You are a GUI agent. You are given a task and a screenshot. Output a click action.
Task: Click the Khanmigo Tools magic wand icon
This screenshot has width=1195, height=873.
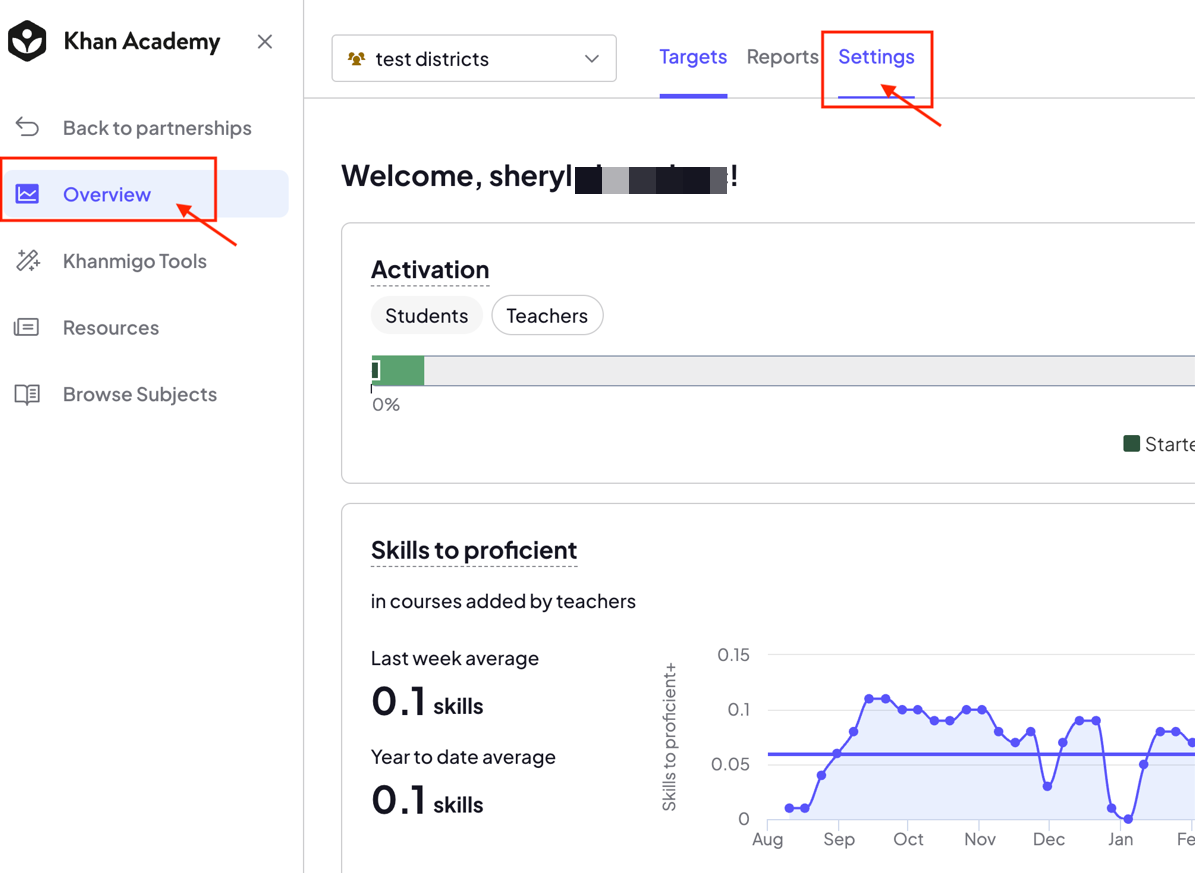click(x=27, y=261)
